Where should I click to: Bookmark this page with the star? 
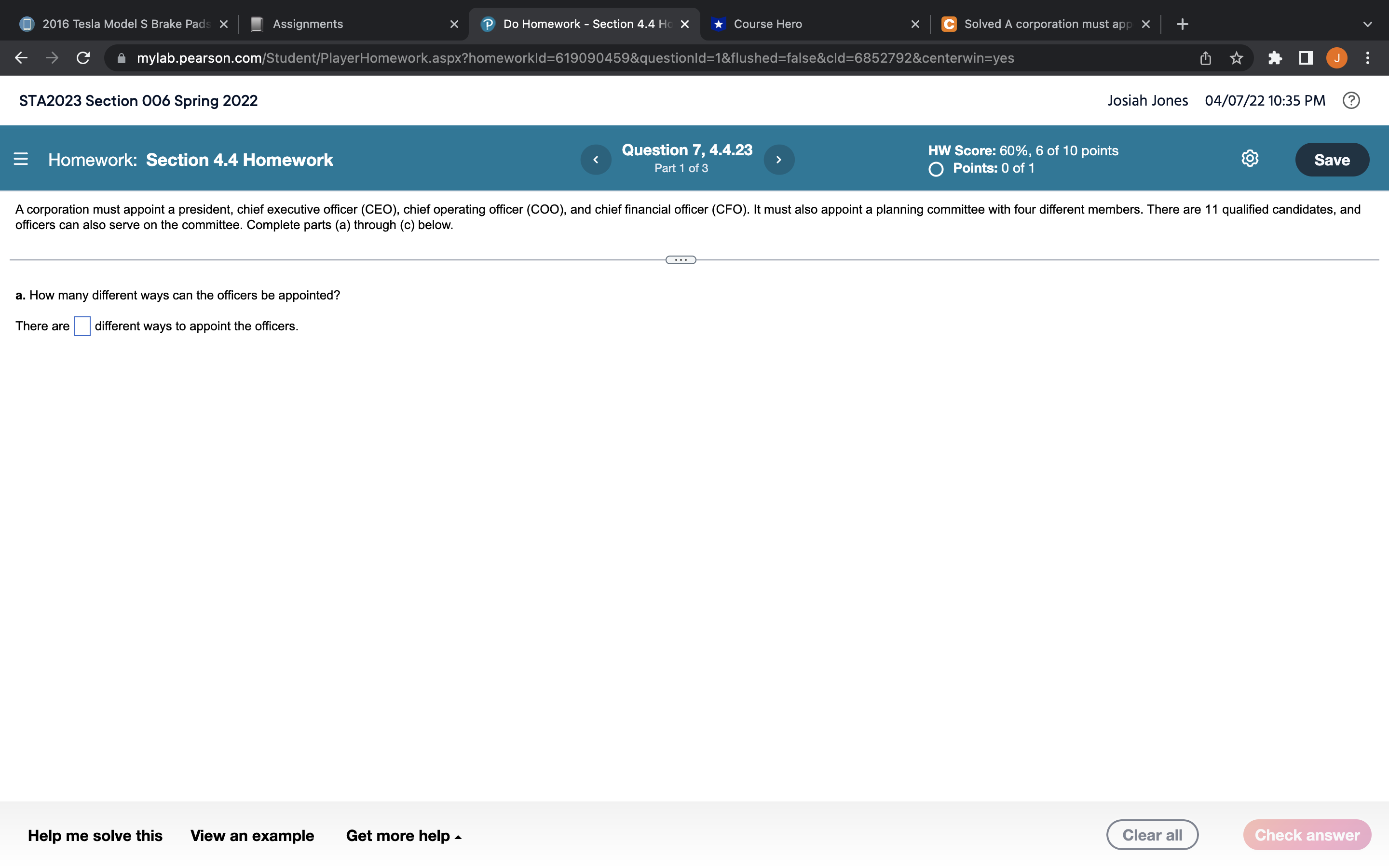click(1235, 57)
